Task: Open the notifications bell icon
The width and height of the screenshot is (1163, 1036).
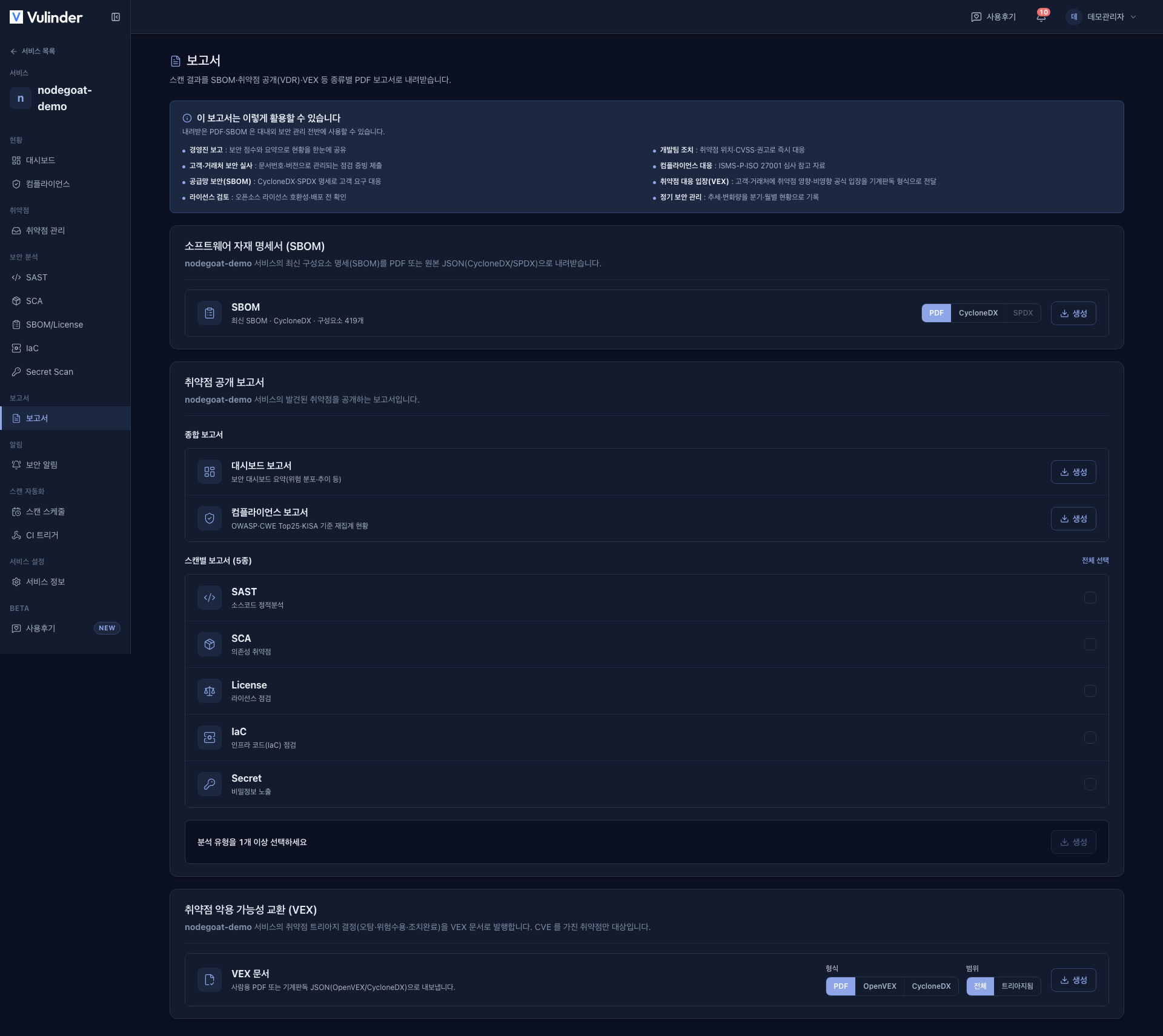Action: tap(1041, 17)
